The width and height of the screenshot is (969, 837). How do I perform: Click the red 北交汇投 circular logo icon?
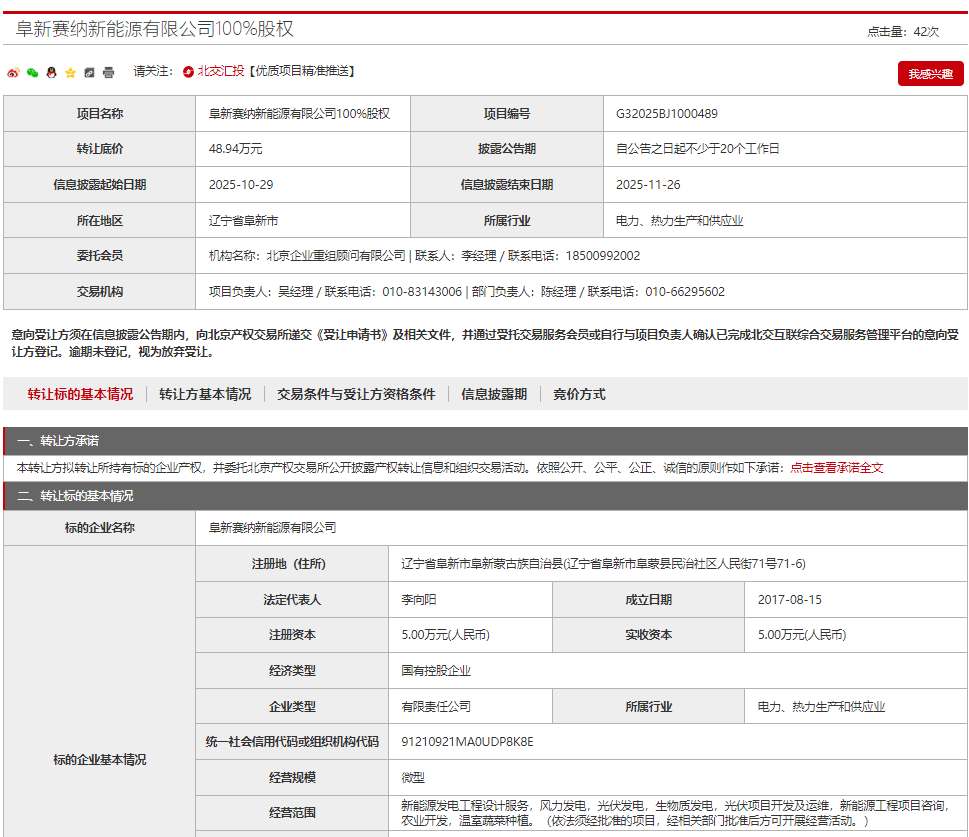pos(186,71)
